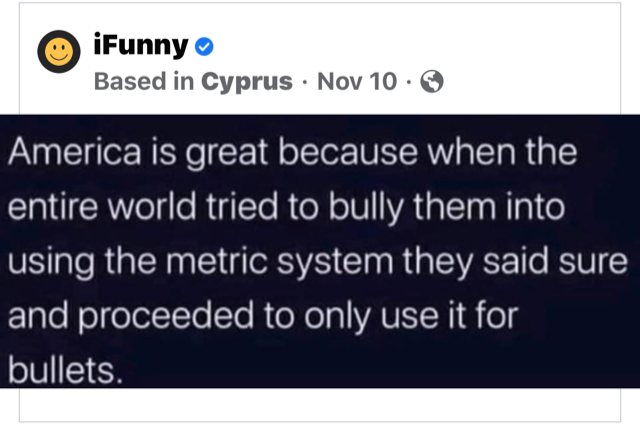Screen dimensions: 640x435
Task: Click the word 'bully' in the image
Action: tap(366, 207)
